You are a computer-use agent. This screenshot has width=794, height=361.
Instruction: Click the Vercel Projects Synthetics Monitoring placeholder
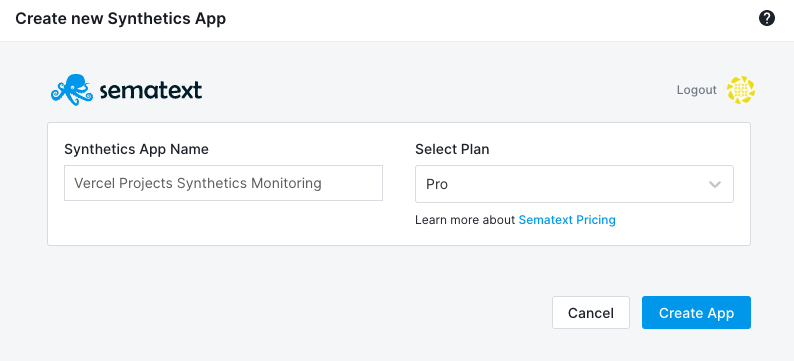[x=198, y=183]
